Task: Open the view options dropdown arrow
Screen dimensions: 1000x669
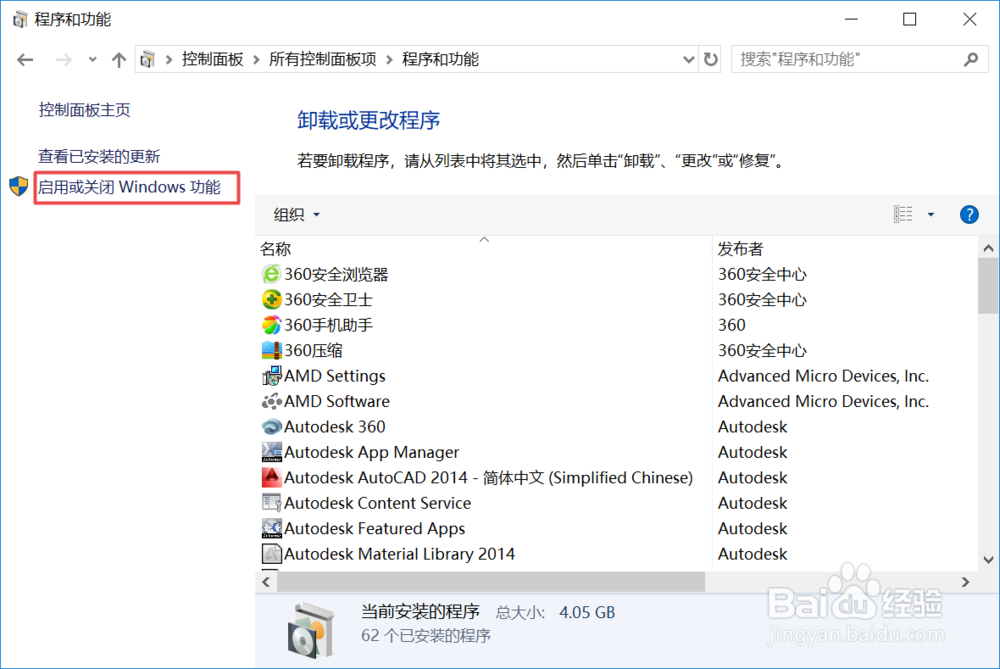Action: coord(930,215)
